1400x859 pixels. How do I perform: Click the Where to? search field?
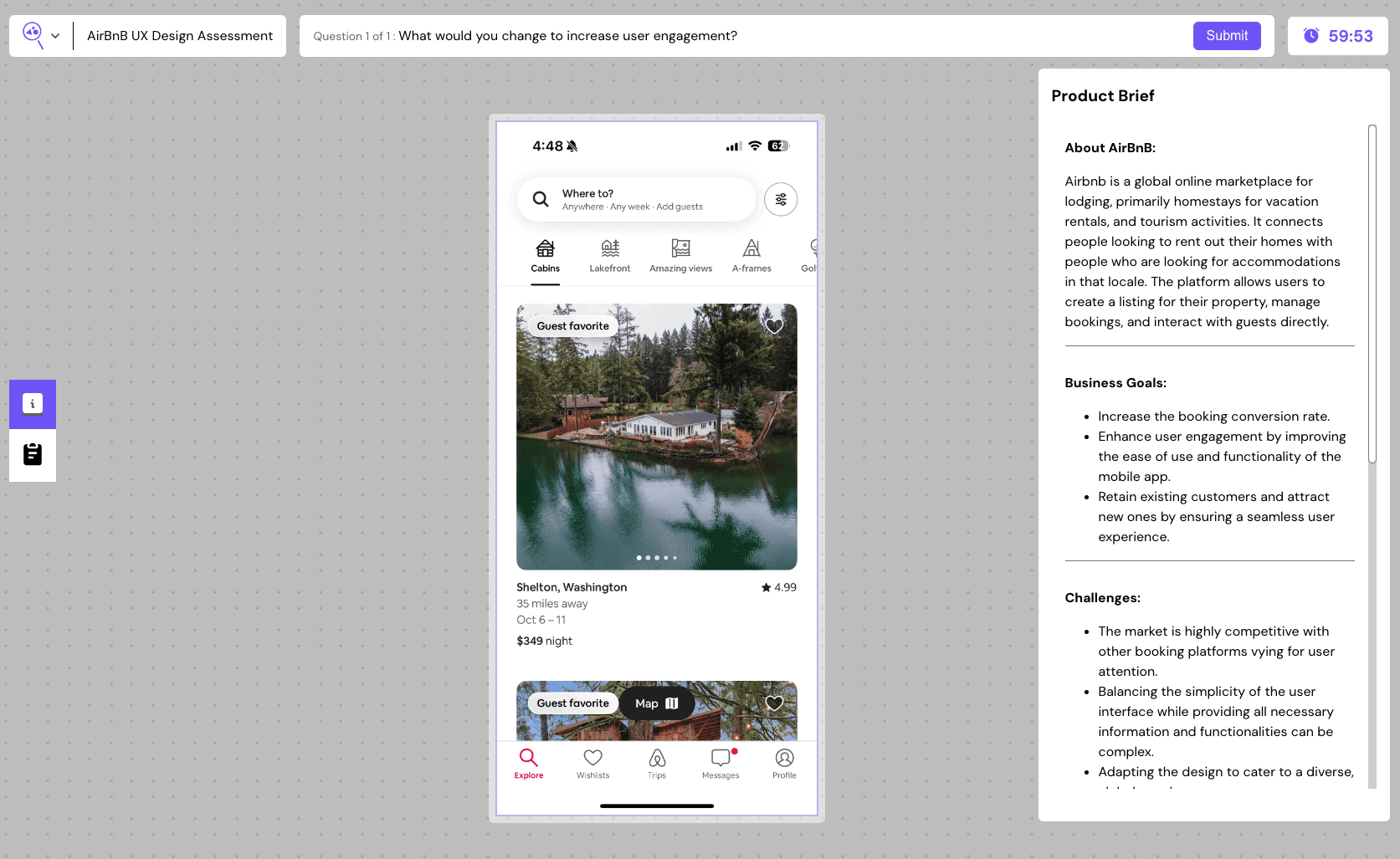pyautogui.click(x=636, y=199)
